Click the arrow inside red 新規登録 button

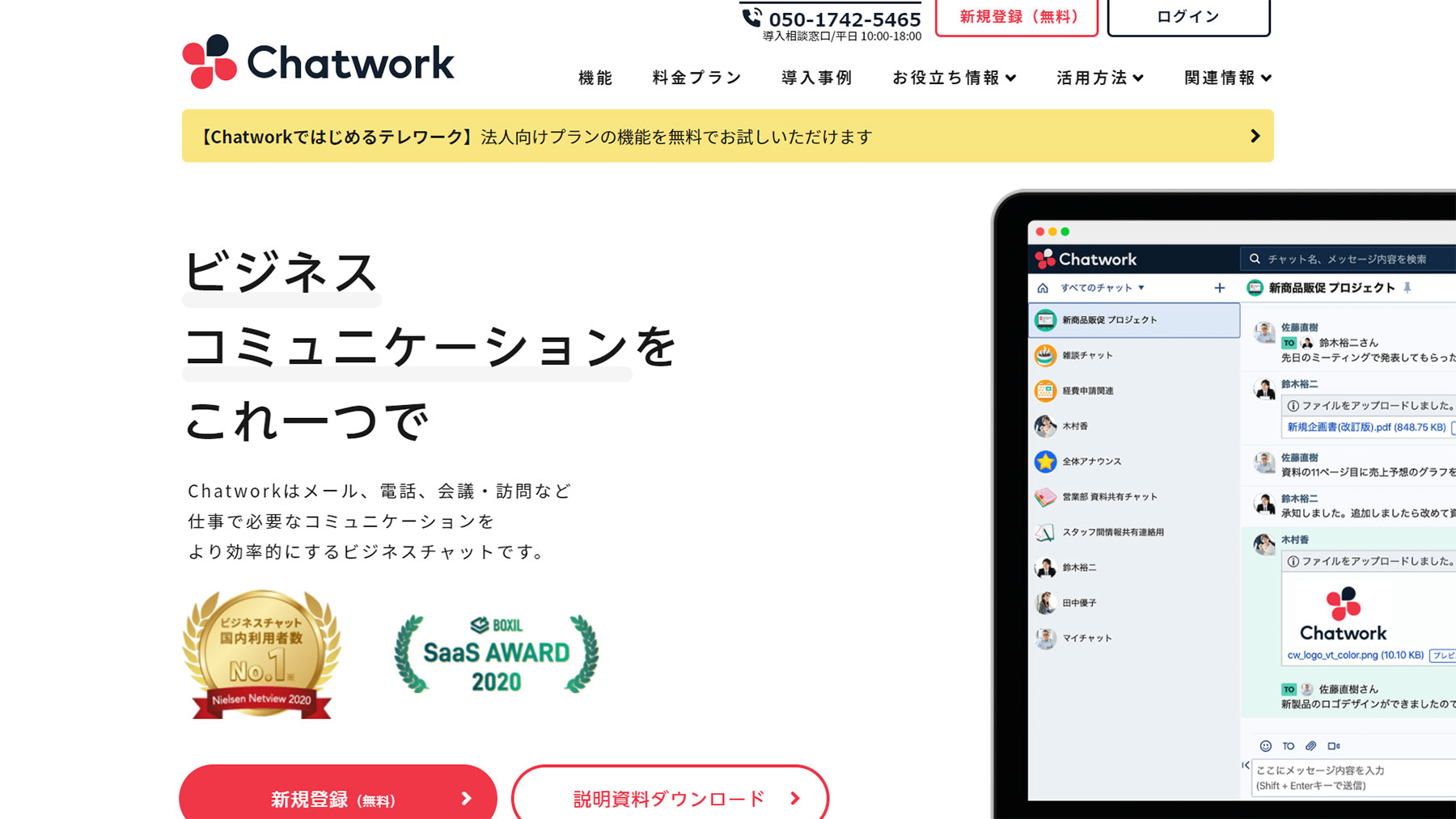pos(467,799)
